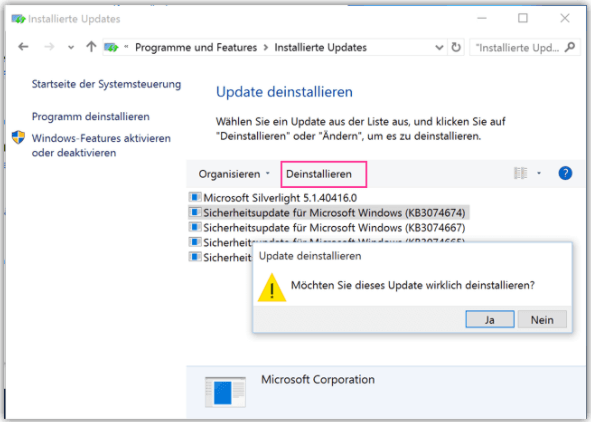Open 'Programm deinstallieren' link
The width and height of the screenshot is (591, 422).
(x=90, y=117)
